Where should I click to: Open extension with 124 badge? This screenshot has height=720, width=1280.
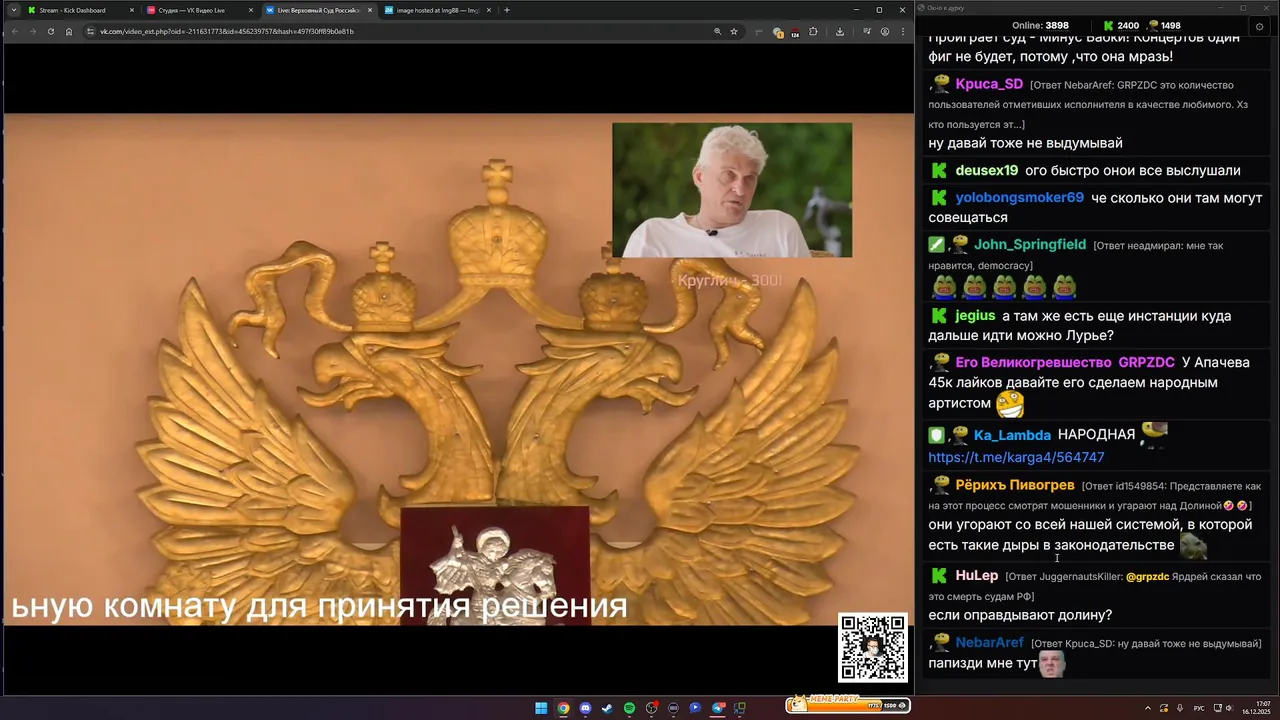(795, 32)
